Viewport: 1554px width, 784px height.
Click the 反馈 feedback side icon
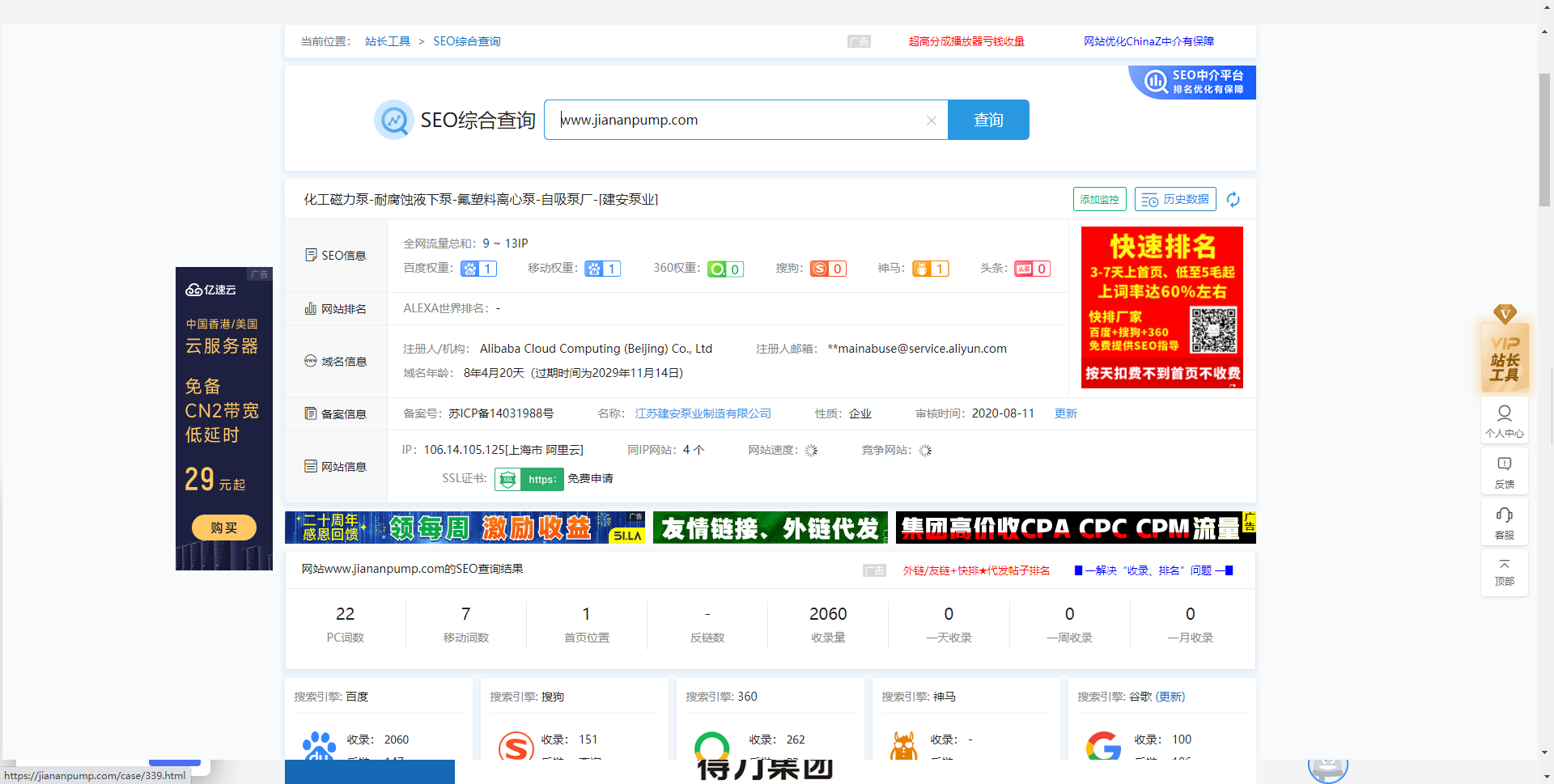(x=1505, y=473)
